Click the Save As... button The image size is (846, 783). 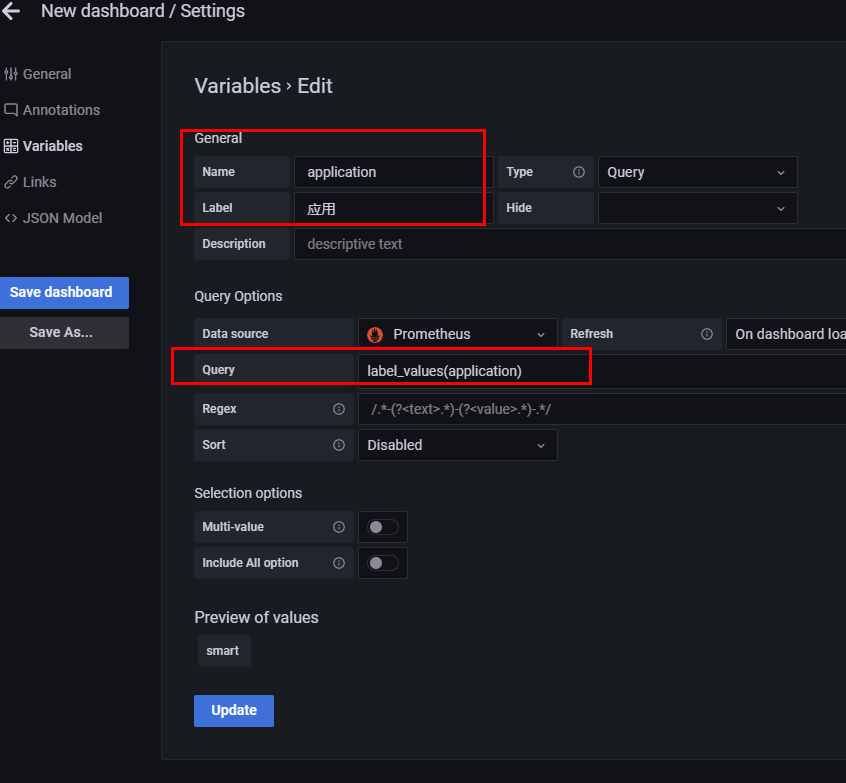pos(64,333)
